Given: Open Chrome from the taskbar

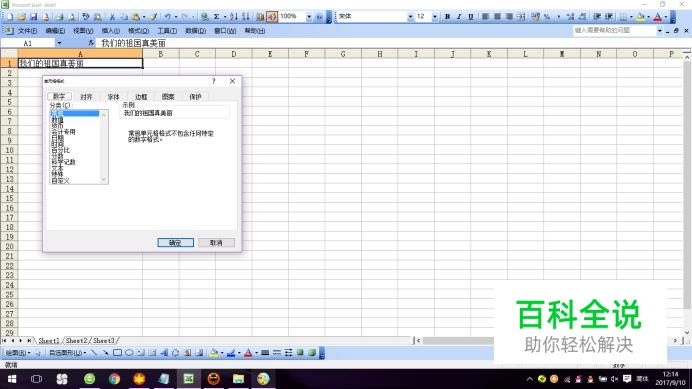Looking at the screenshot, I should [114, 379].
